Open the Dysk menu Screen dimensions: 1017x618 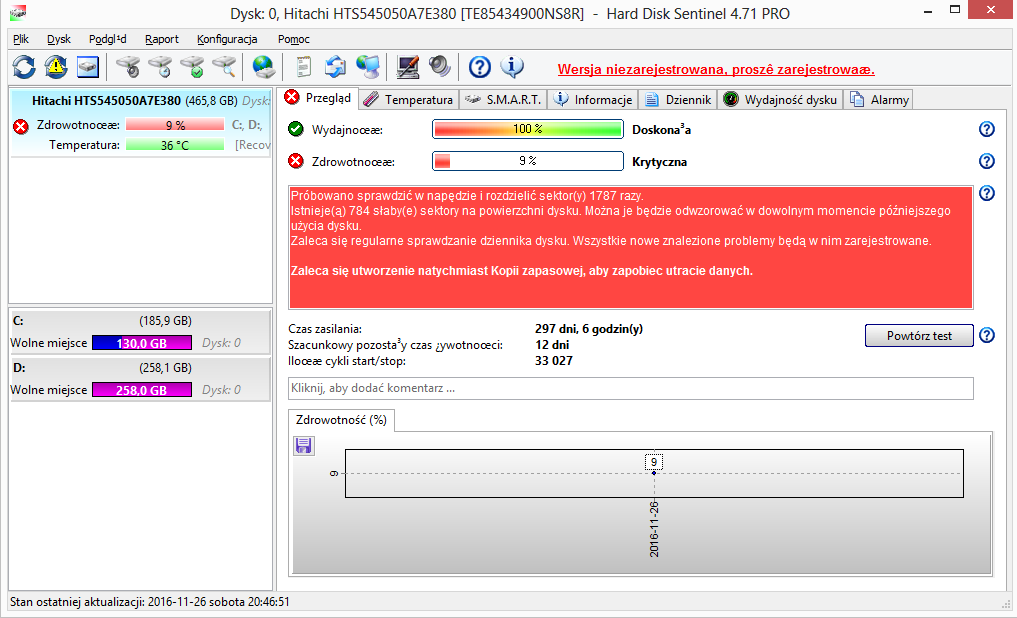(x=59, y=39)
